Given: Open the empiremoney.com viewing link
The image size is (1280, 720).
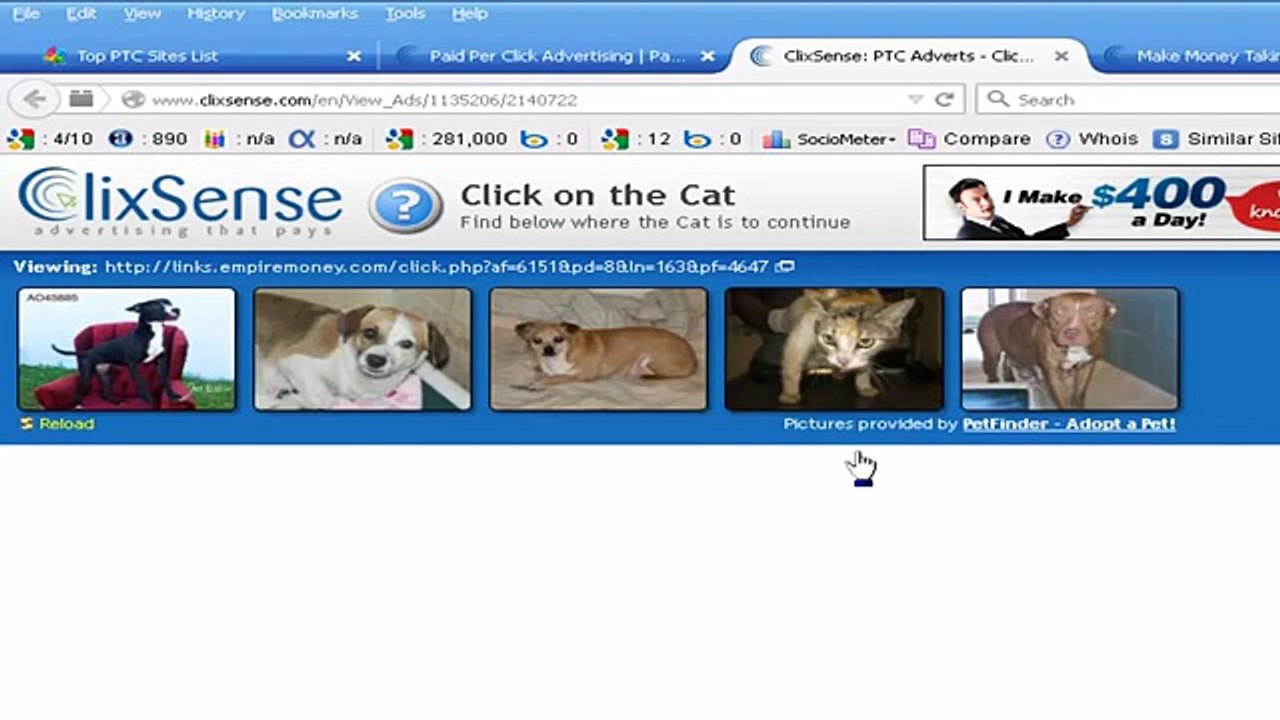Looking at the screenshot, I should 436,267.
